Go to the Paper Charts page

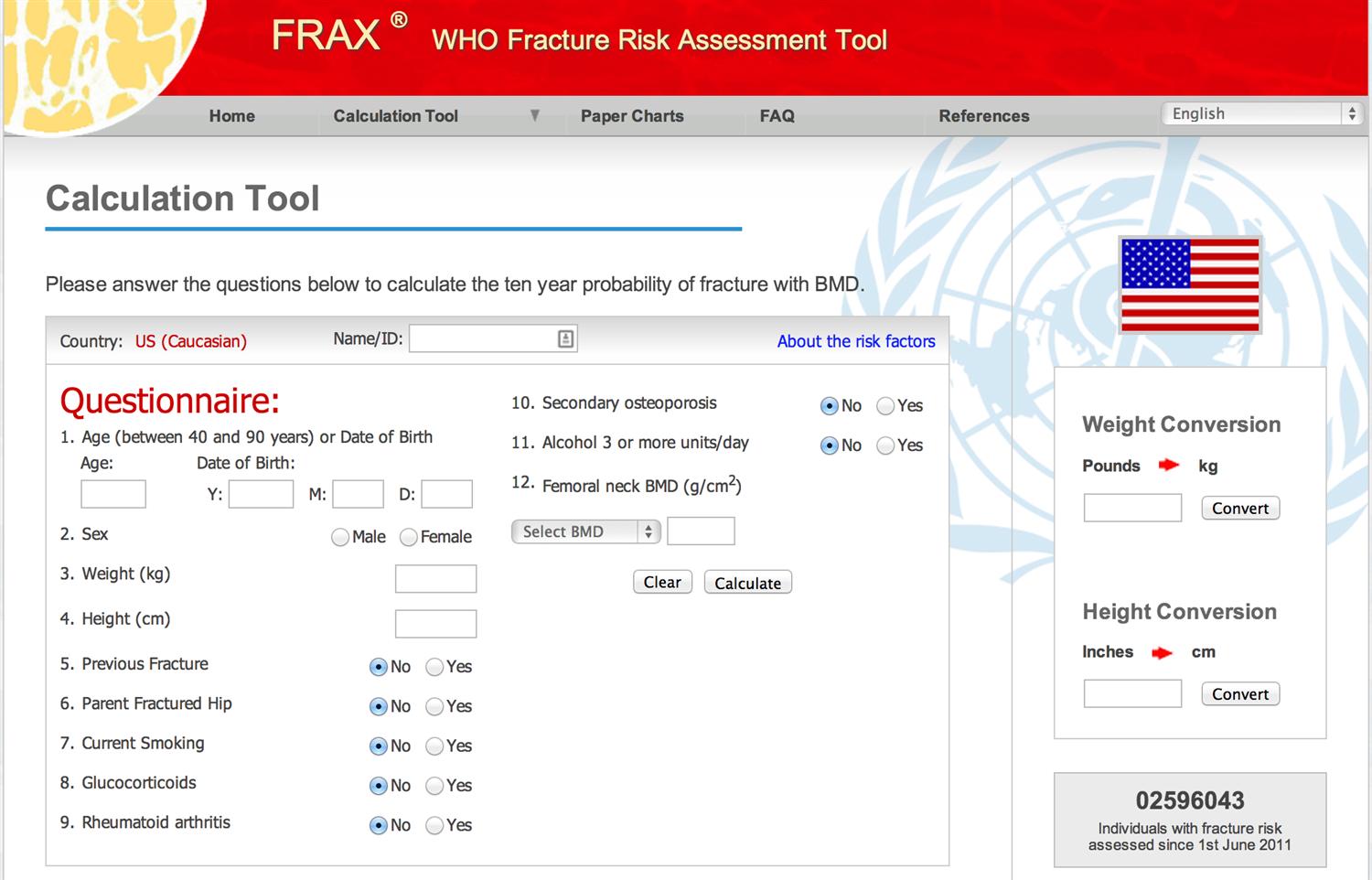[632, 116]
